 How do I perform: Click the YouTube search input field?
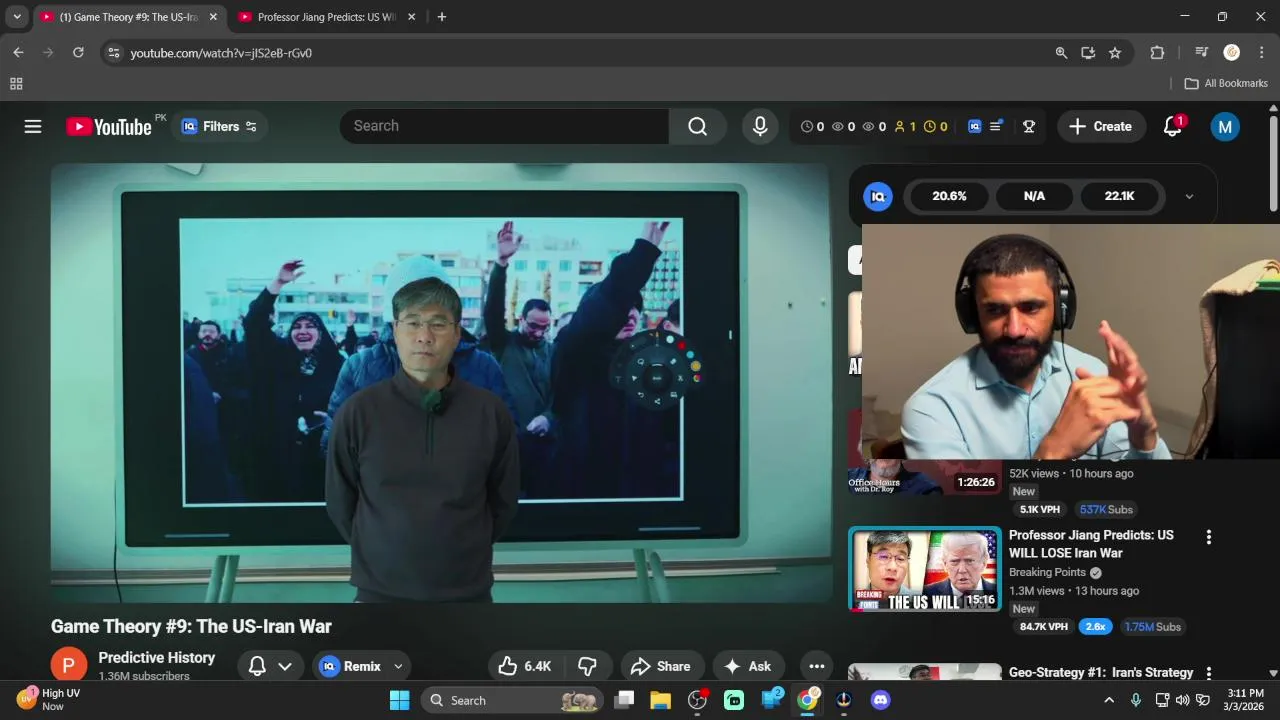[x=504, y=126]
